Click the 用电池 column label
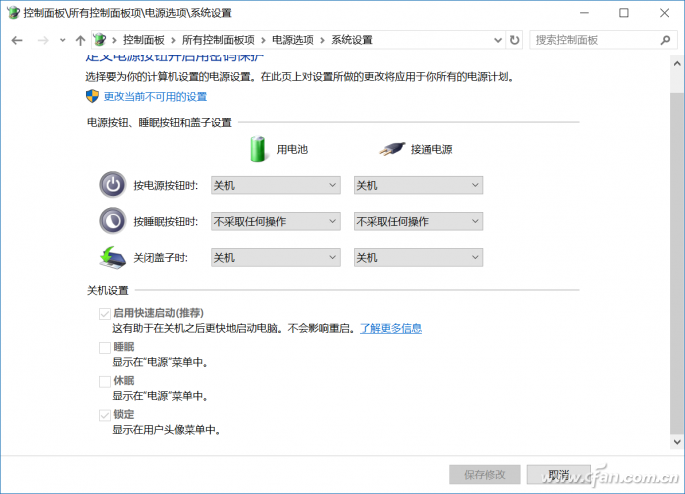Viewport: 685px width, 494px height. point(292,149)
